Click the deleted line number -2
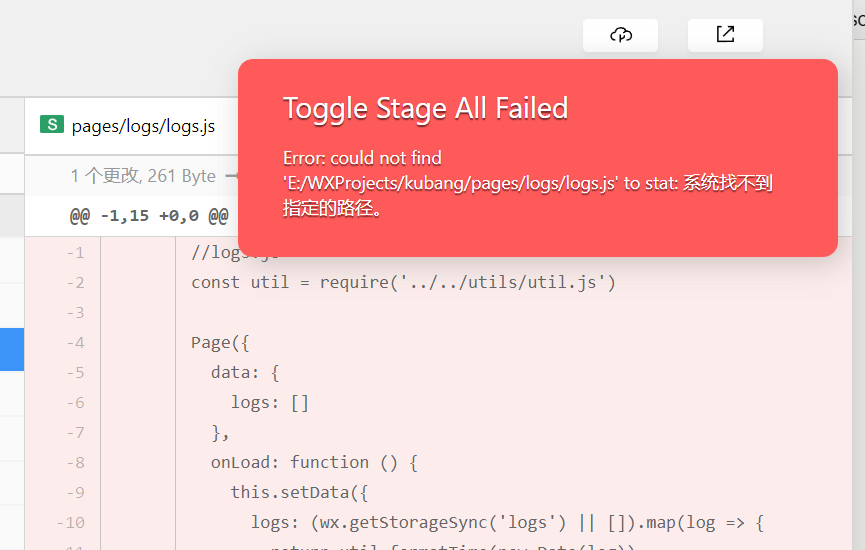865x550 pixels. 76,282
